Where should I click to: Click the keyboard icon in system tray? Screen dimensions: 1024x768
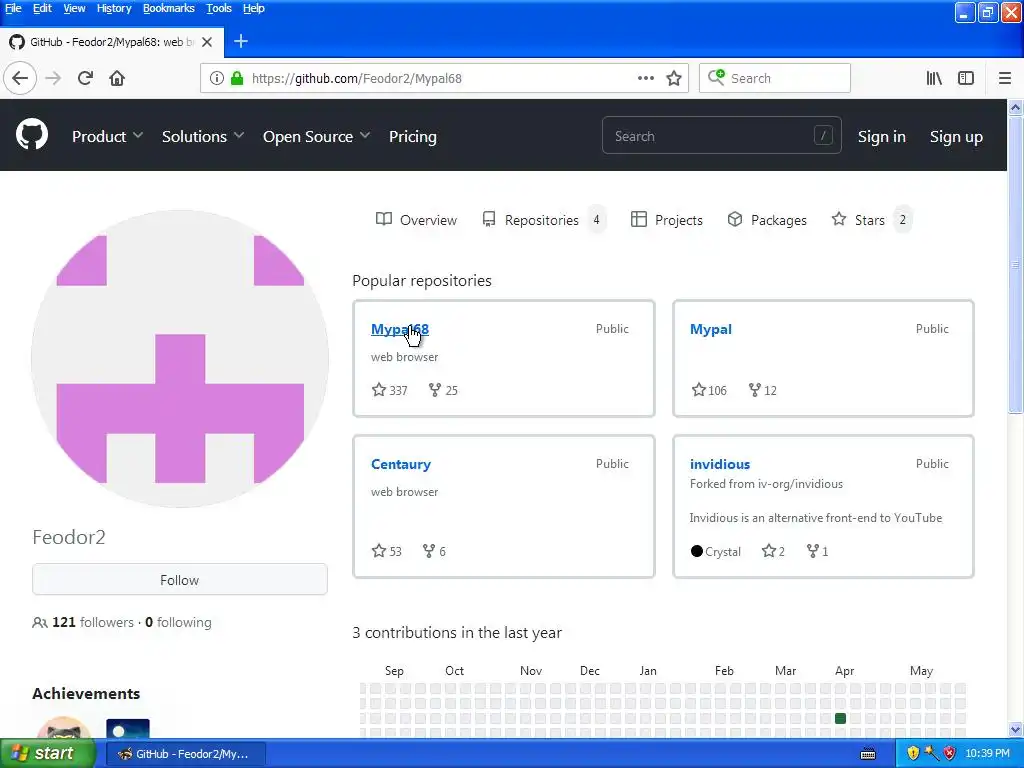pyautogui.click(x=868, y=754)
